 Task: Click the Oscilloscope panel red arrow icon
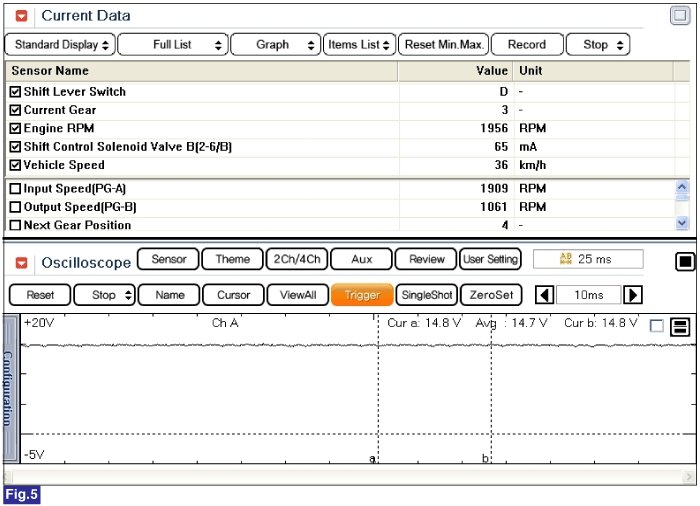coord(22,262)
